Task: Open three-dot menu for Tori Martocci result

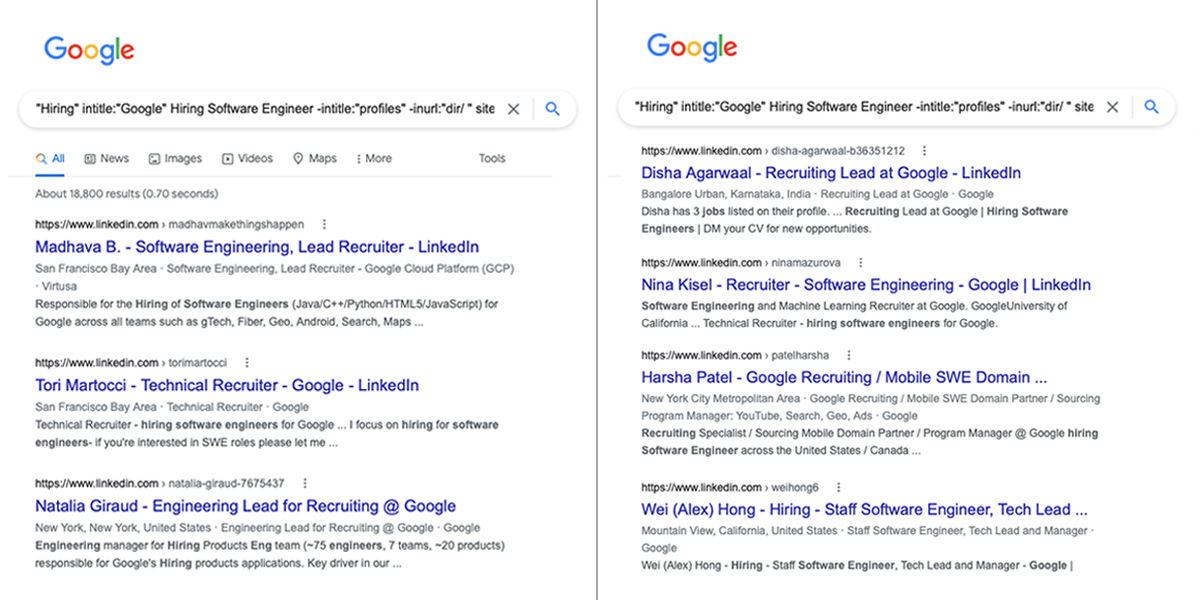Action: tap(247, 363)
